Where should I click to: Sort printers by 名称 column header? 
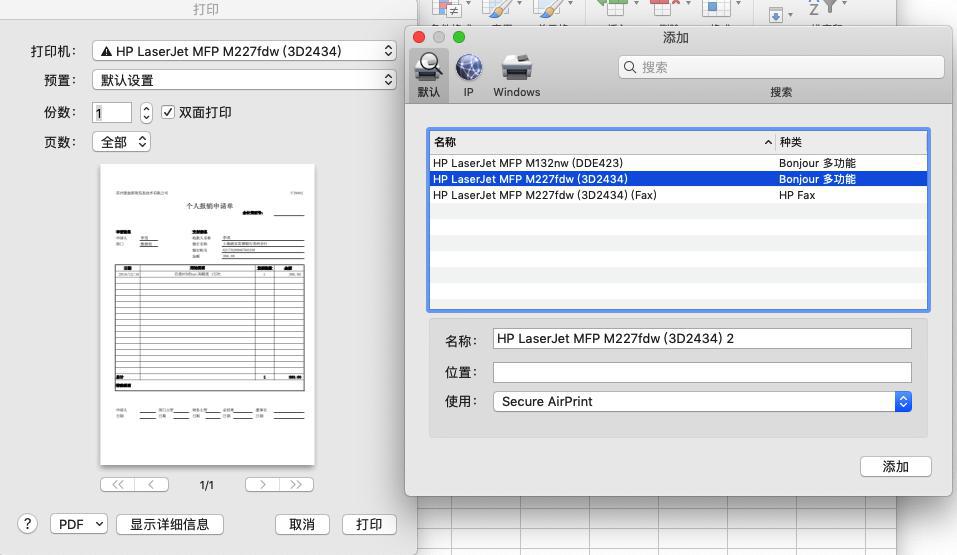(602, 142)
